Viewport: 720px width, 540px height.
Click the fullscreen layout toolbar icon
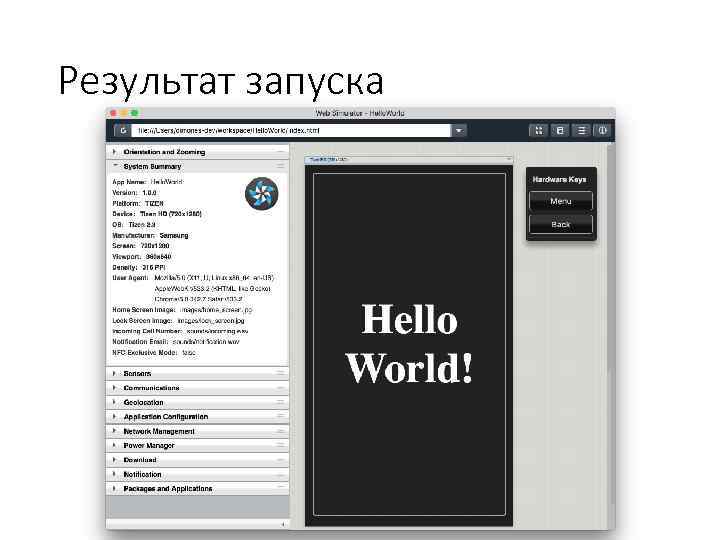click(x=538, y=130)
